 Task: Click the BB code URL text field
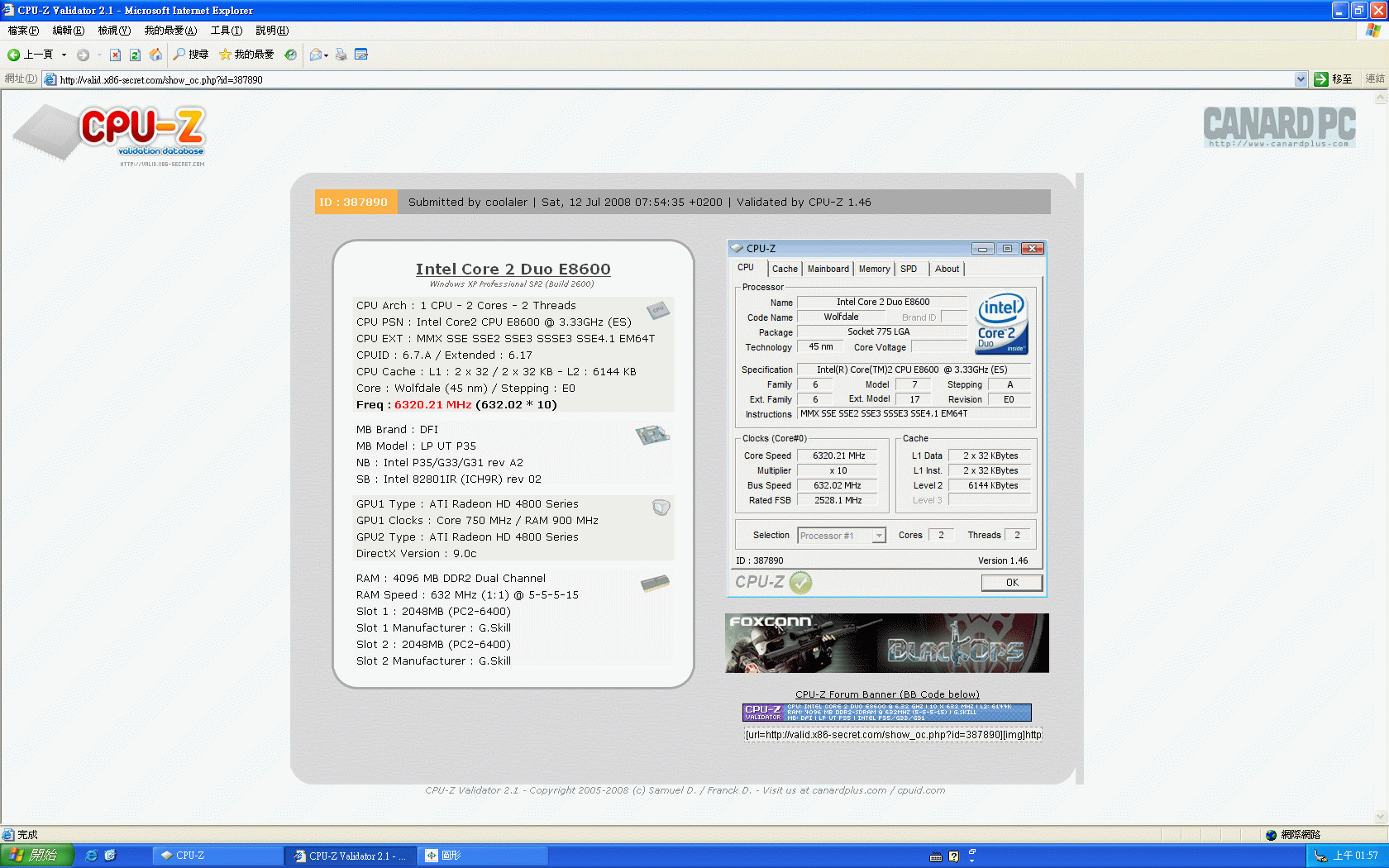(x=893, y=734)
